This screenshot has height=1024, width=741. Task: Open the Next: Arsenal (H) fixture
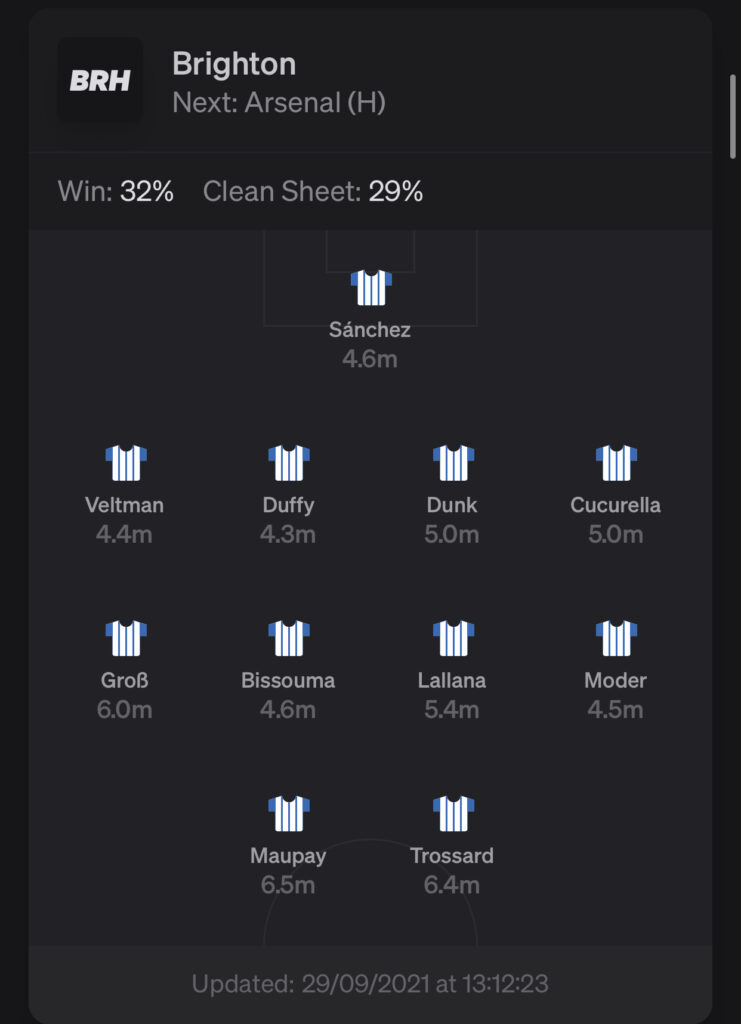click(279, 103)
